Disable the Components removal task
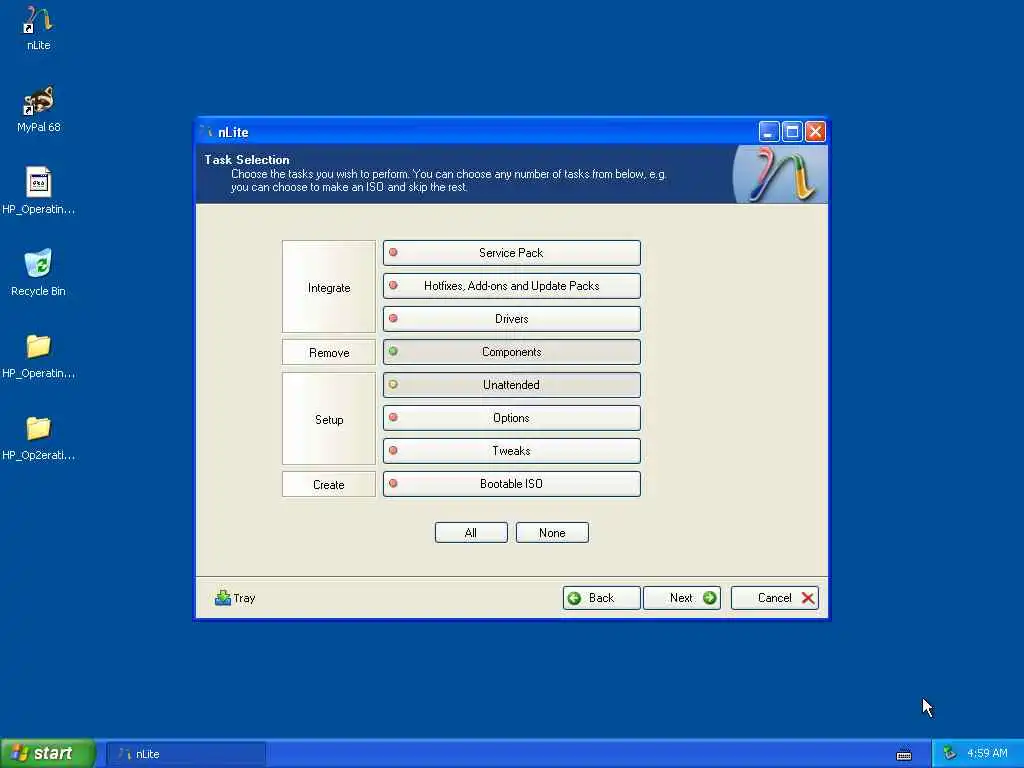Screen dimensions: 1024x768 pyautogui.click(x=511, y=352)
